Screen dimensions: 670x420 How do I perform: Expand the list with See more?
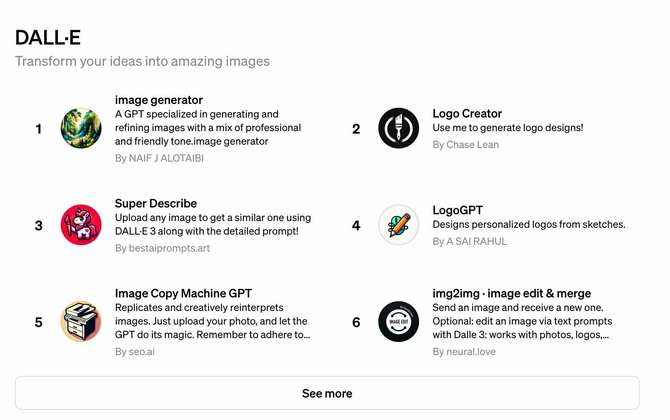pyautogui.click(x=327, y=393)
